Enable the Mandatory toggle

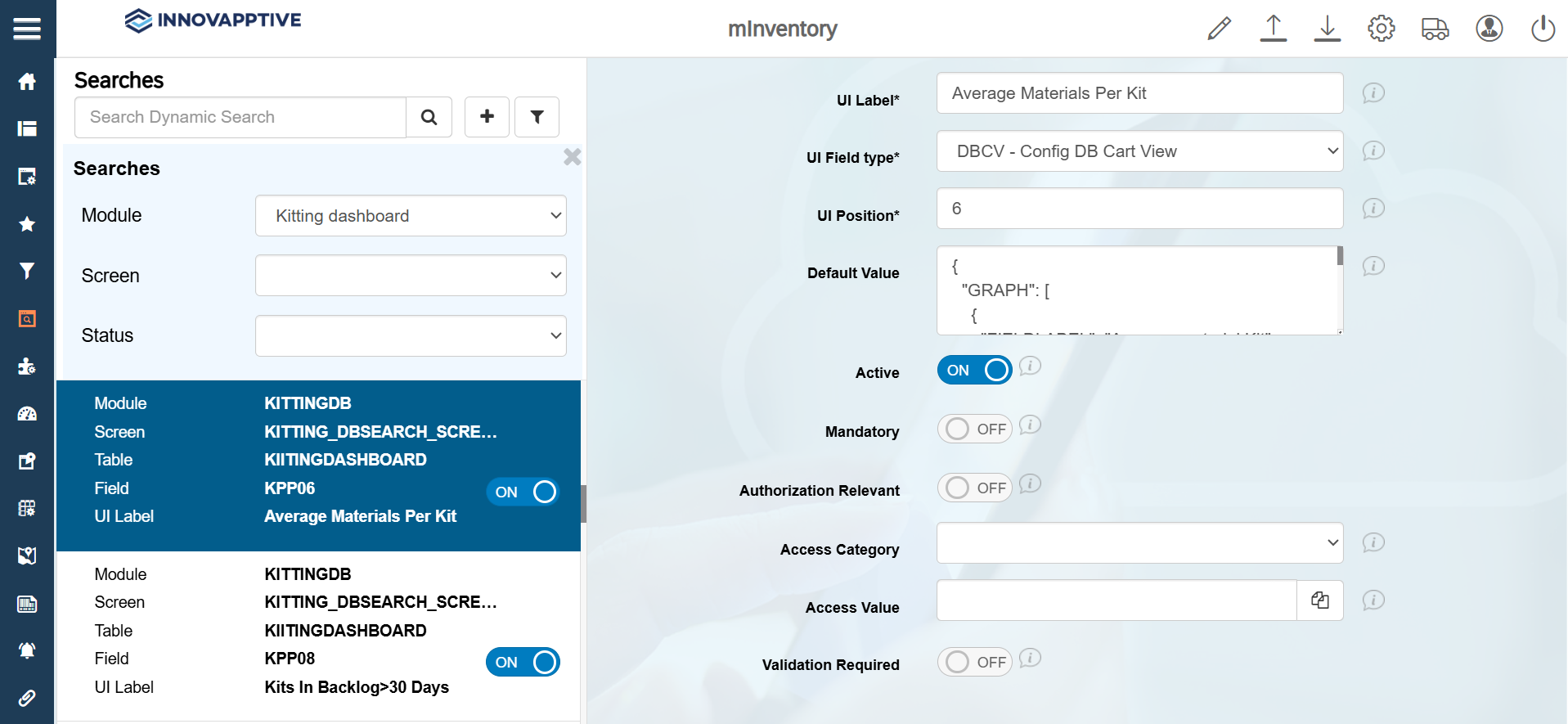point(974,429)
